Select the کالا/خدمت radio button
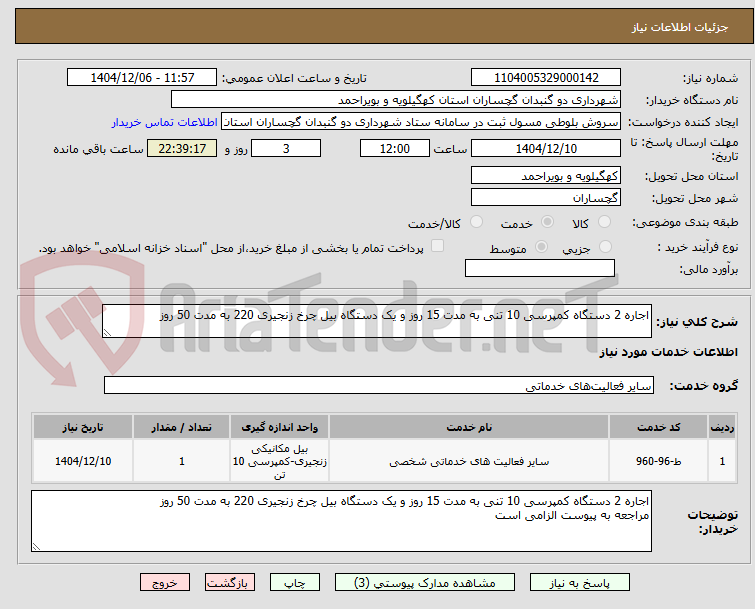Viewport: 755px width, 609px height. pos(476,221)
